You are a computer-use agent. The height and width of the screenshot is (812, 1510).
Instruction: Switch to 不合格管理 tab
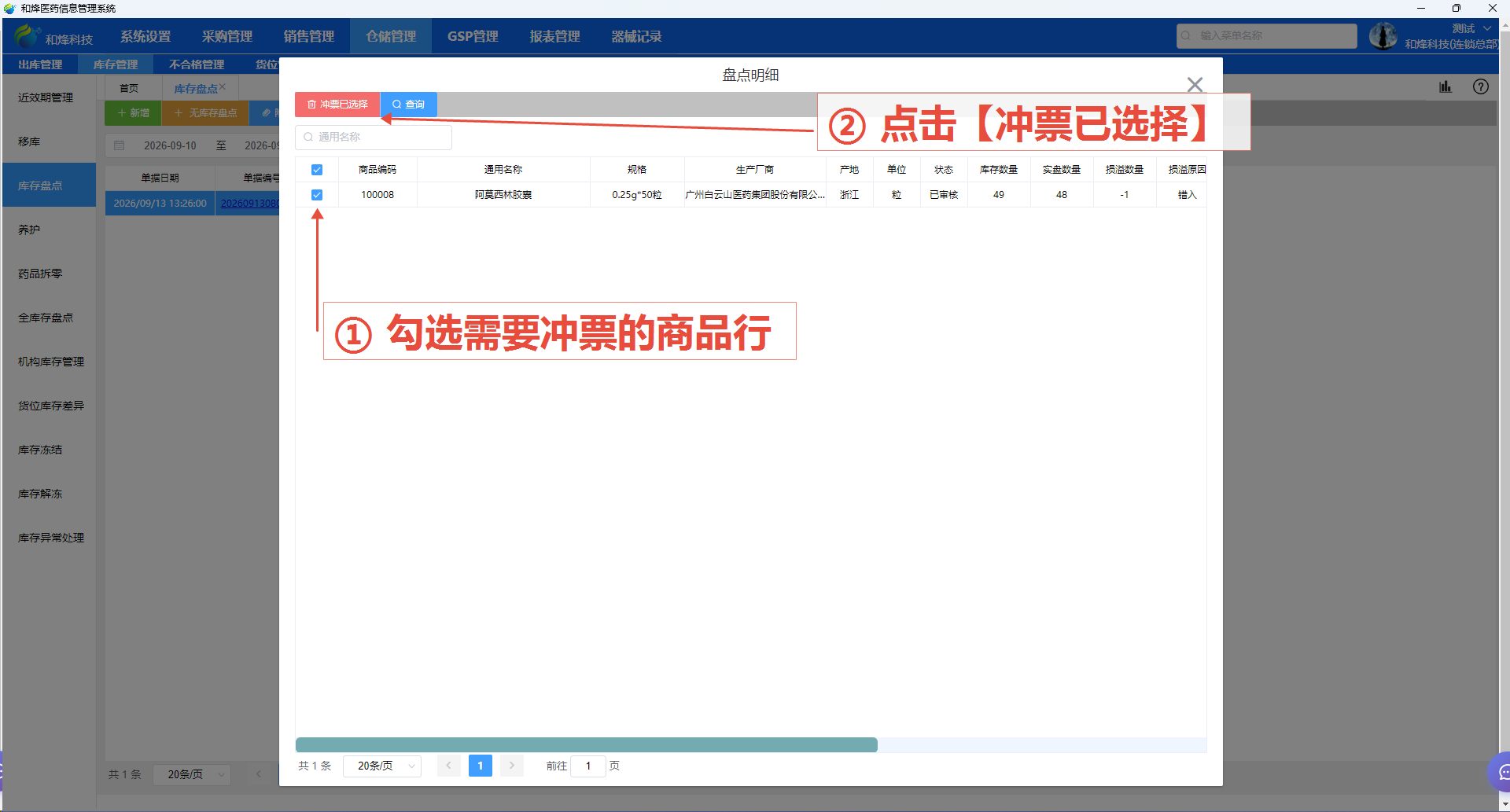click(197, 64)
